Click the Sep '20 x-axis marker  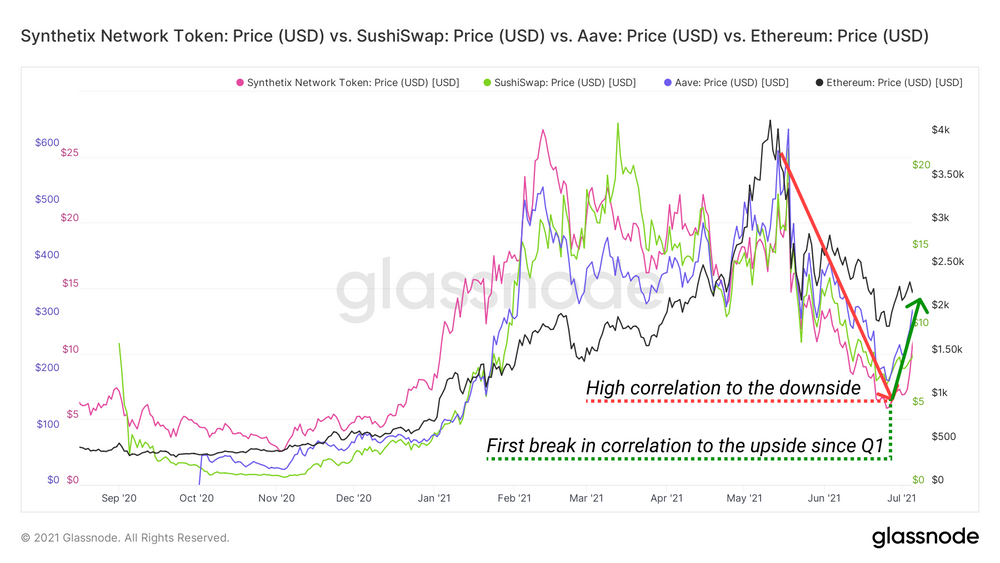point(118,497)
